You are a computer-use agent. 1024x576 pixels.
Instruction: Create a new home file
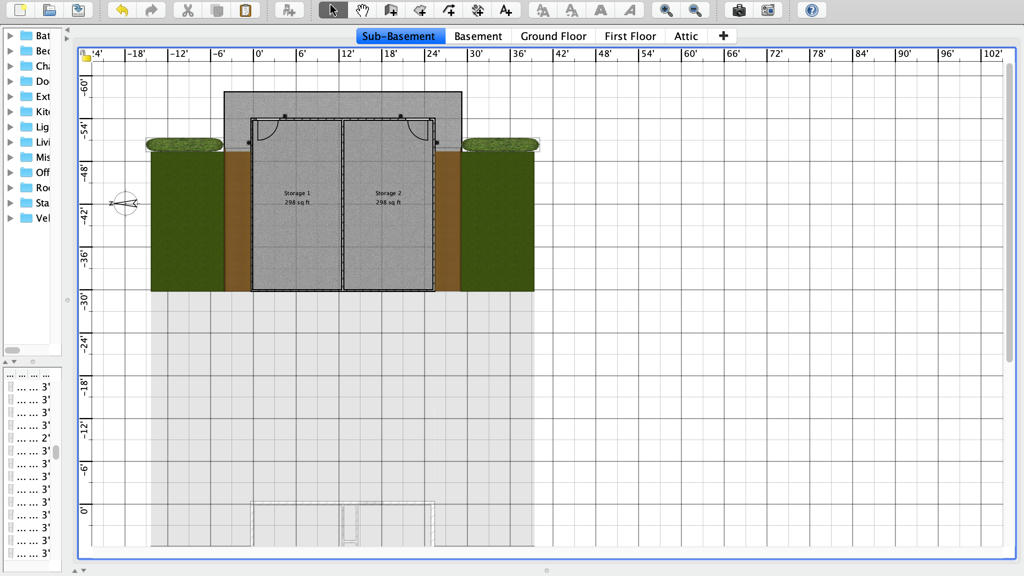coord(20,10)
